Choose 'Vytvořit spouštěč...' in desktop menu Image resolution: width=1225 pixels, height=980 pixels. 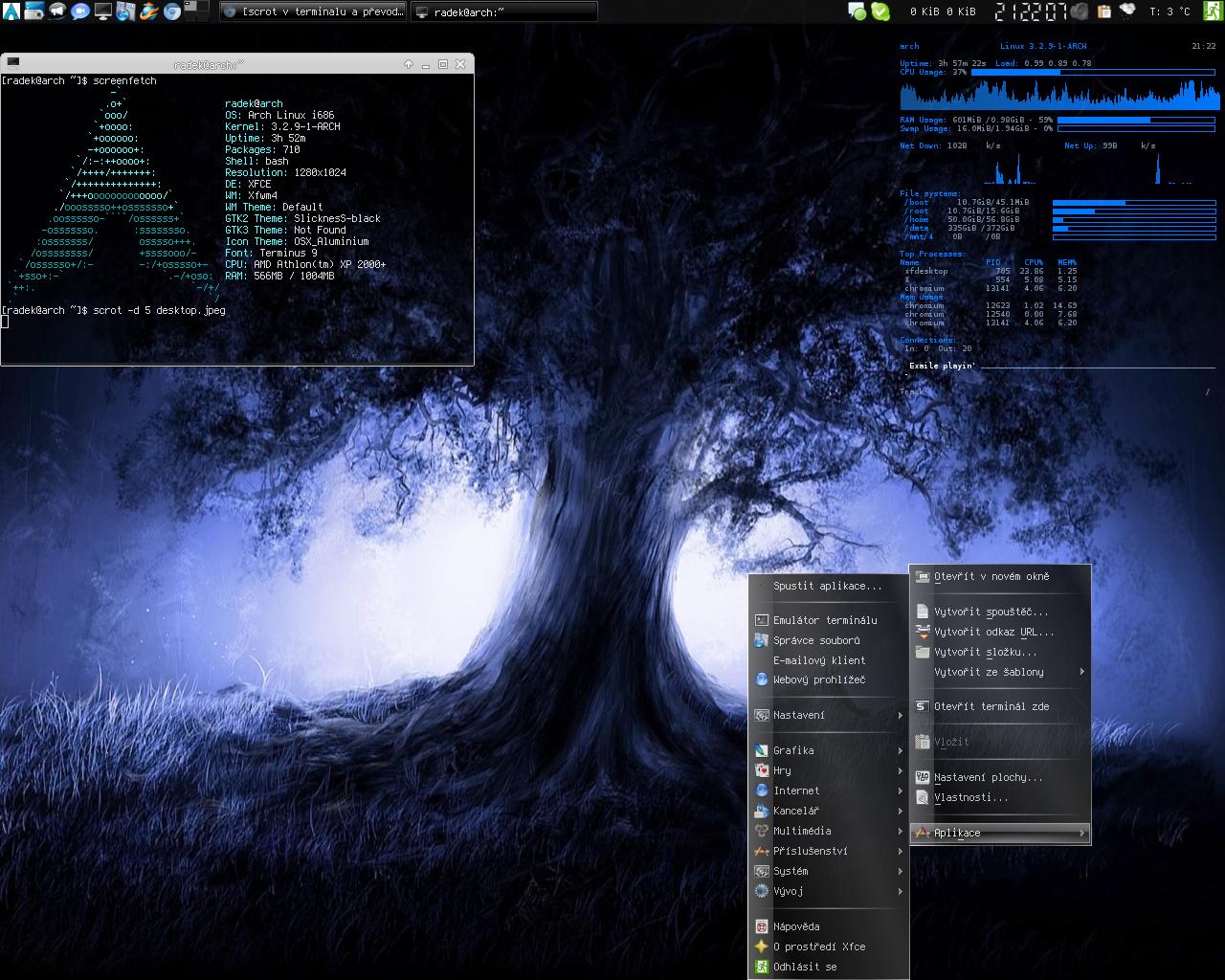tap(1000, 612)
